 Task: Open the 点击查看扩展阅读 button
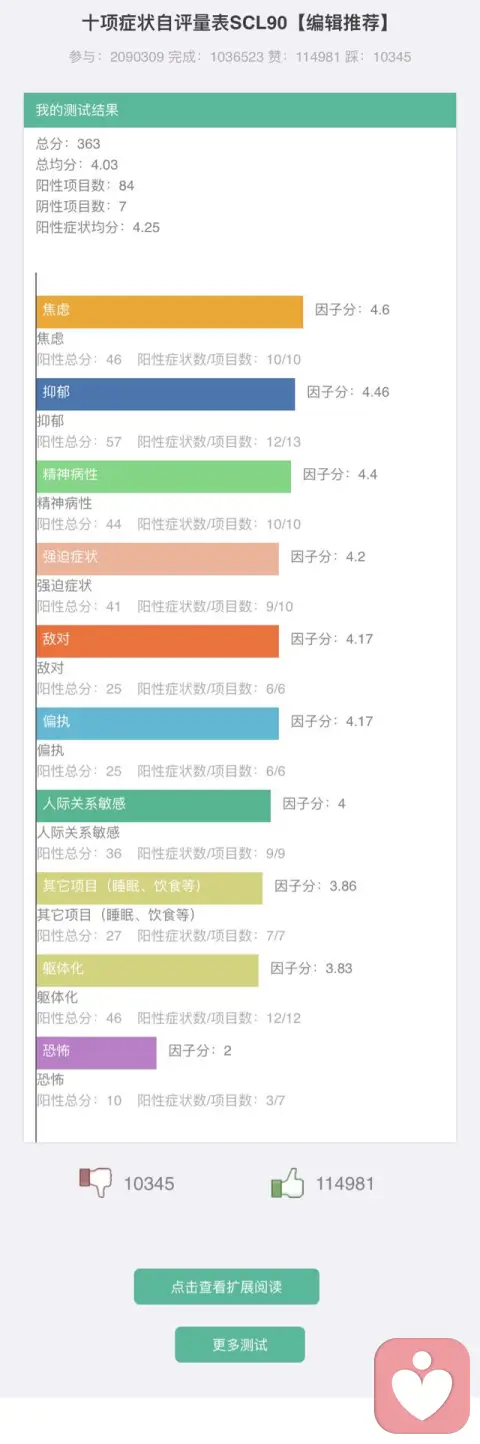(x=226, y=1287)
